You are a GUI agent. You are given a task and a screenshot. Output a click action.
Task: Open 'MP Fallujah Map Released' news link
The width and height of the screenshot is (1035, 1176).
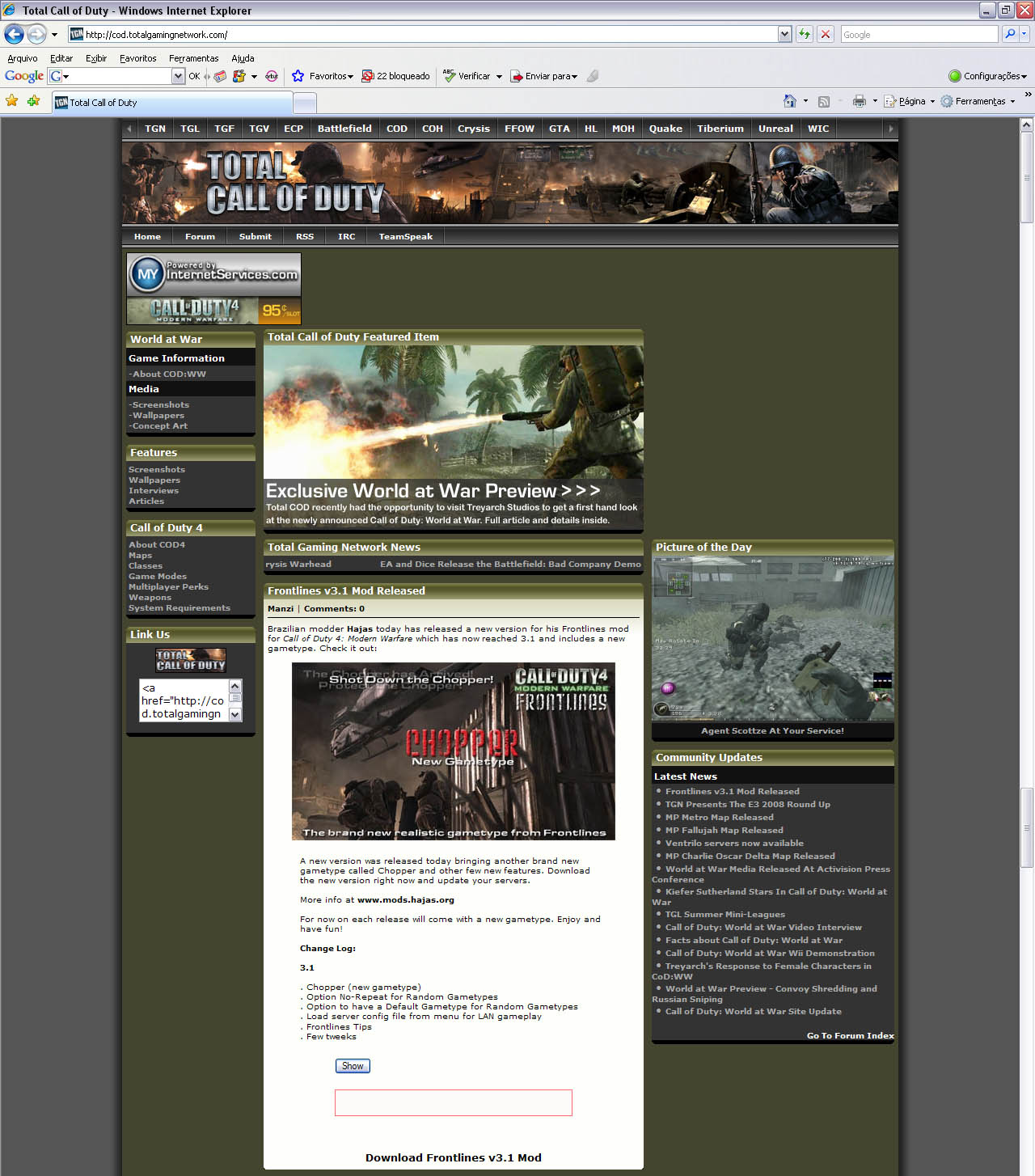click(x=724, y=830)
